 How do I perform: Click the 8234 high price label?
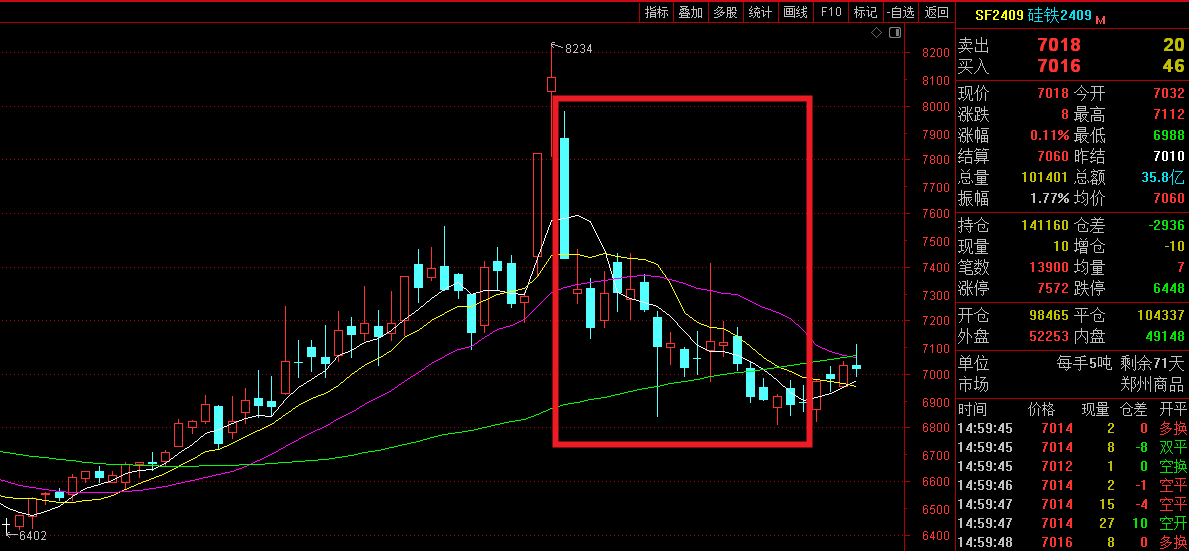click(x=579, y=48)
